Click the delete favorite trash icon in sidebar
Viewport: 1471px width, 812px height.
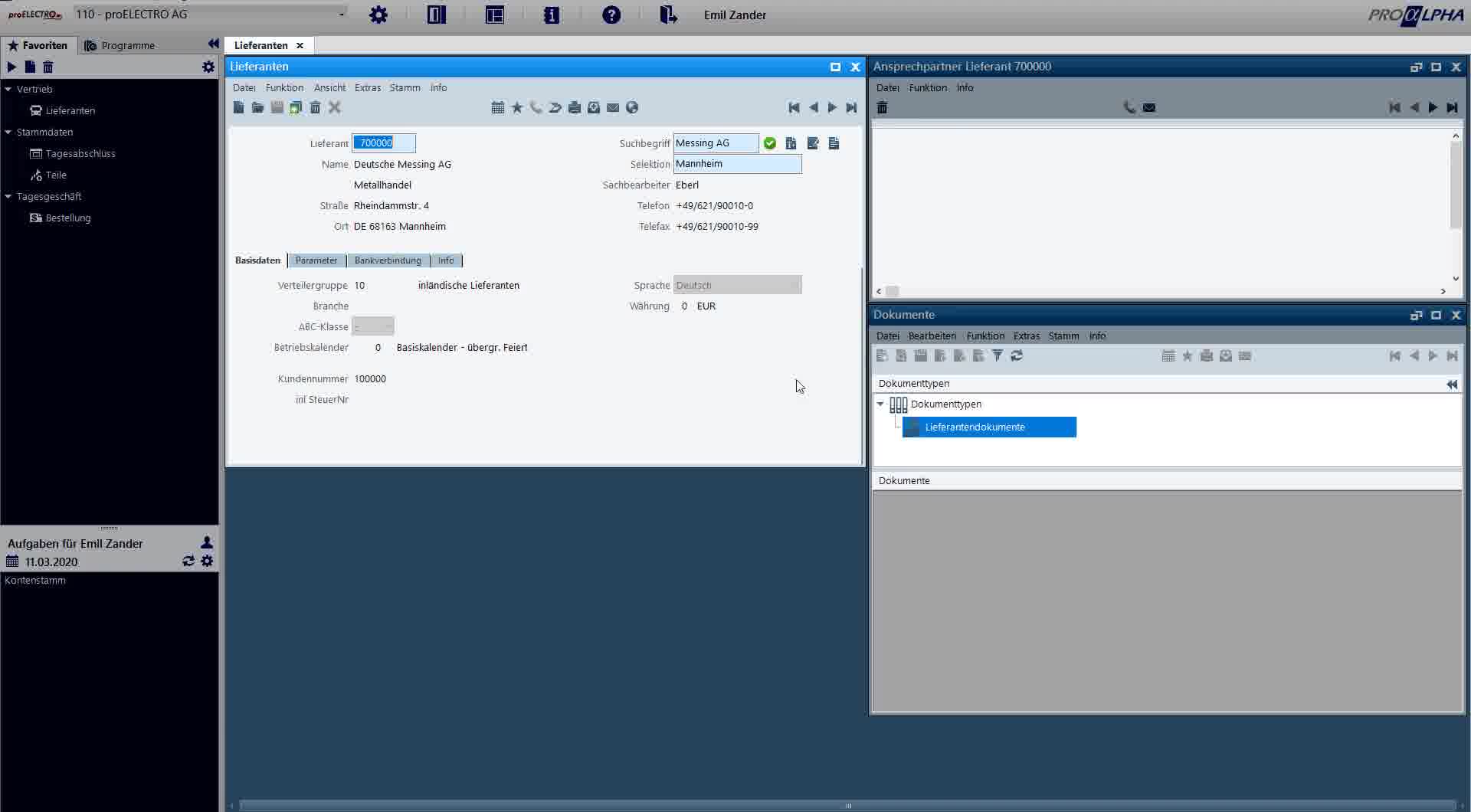point(48,67)
